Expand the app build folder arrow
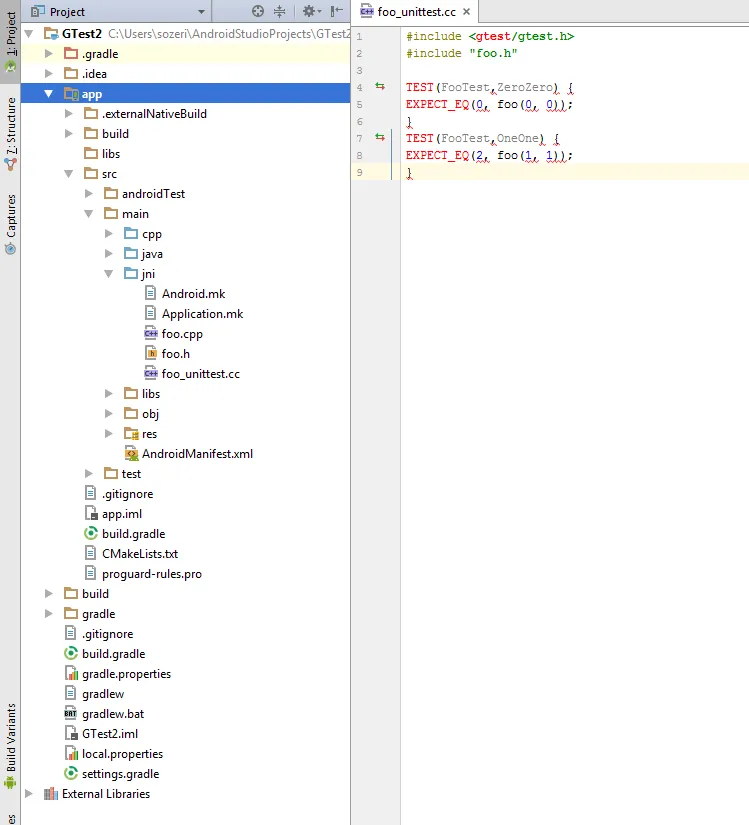The height and width of the screenshot is (825, 749). [69, 134]
